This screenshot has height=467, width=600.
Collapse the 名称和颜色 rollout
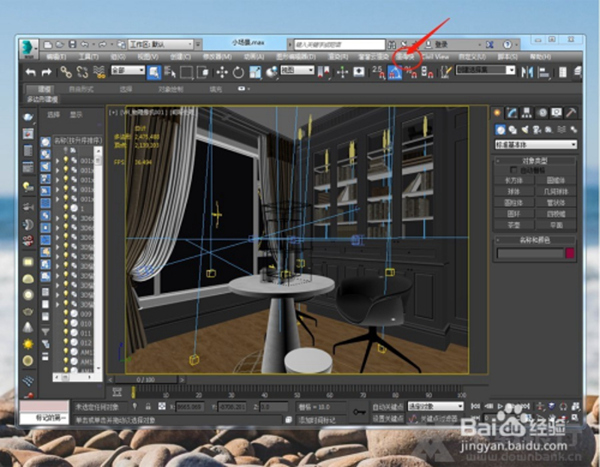tap(536, 241)
